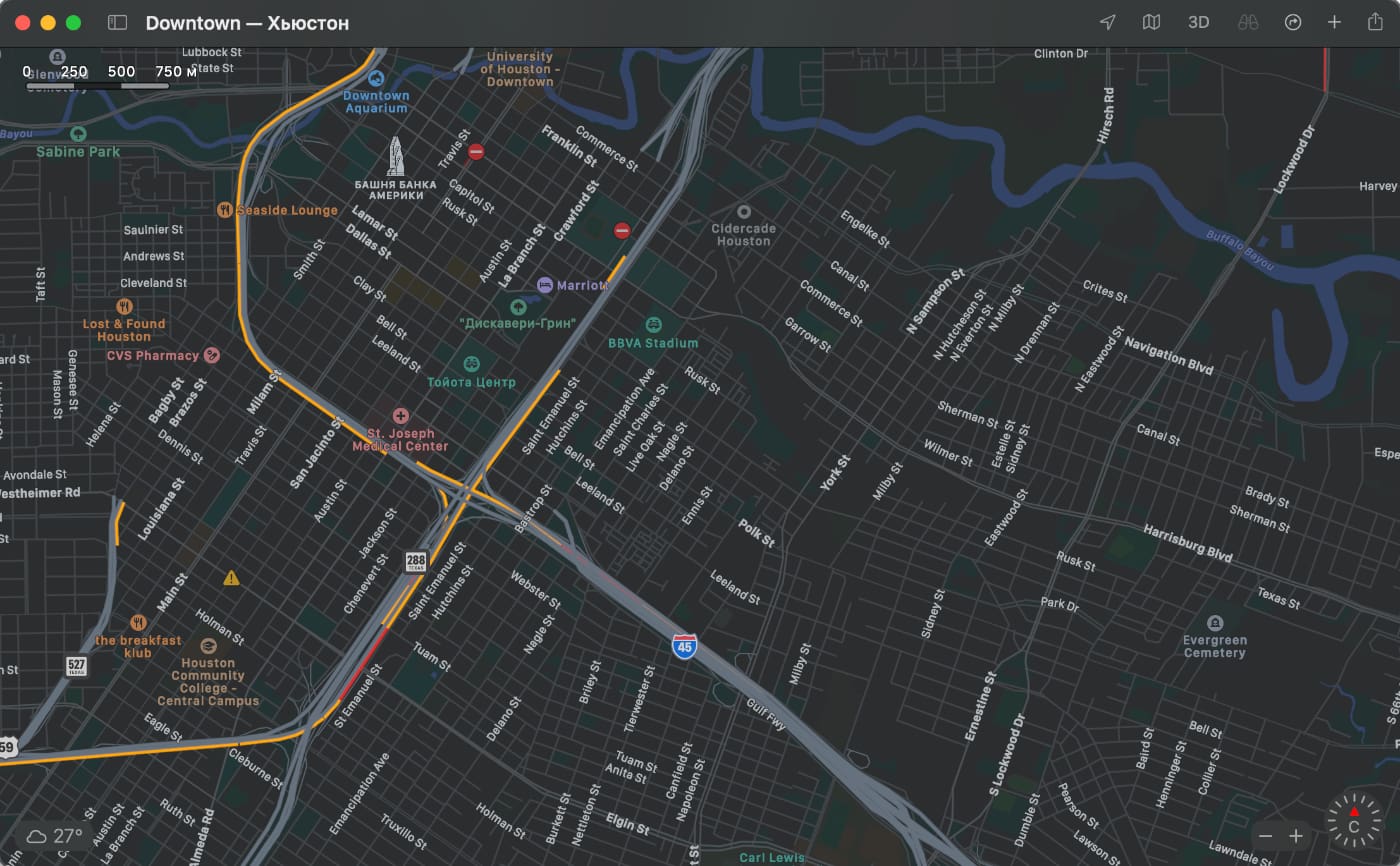Toggle the sidebar panel

coord(117,22)
